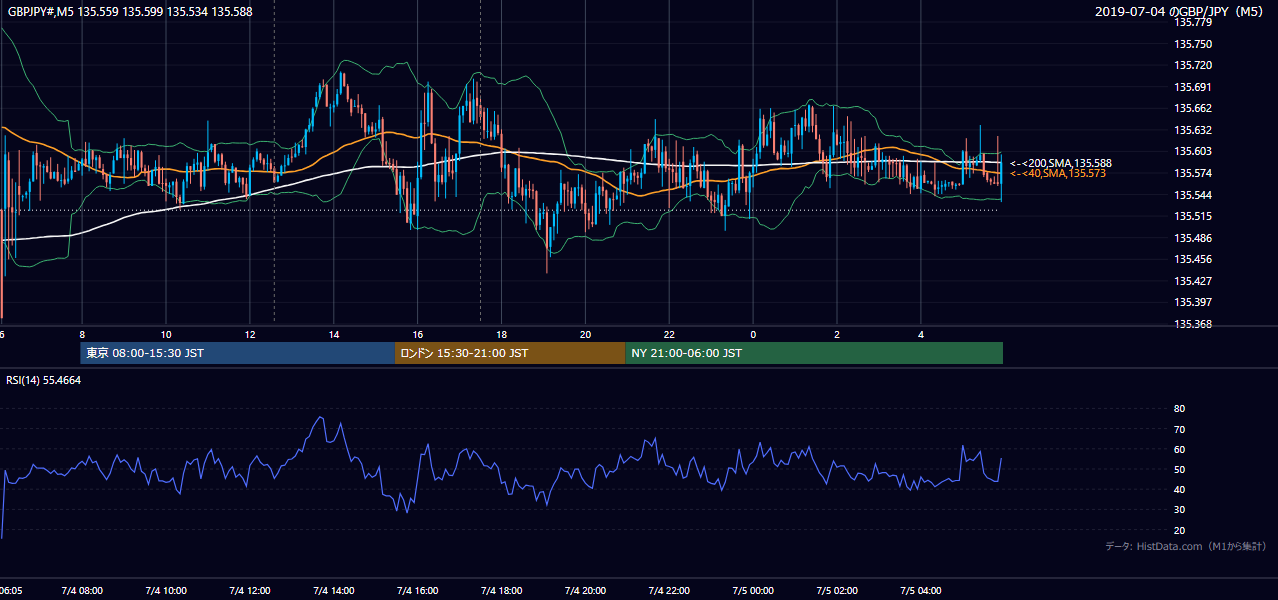Click price axis value 135.486
Image resolution: width=1278 pixels, height=600 pixels.
(x=1193, y=238)
